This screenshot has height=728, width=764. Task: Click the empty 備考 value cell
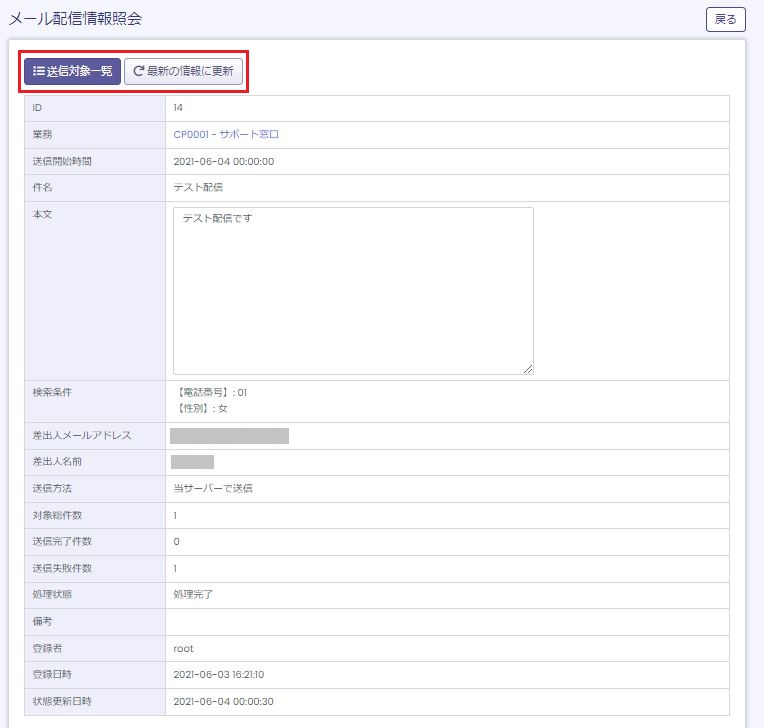point(446,622)
